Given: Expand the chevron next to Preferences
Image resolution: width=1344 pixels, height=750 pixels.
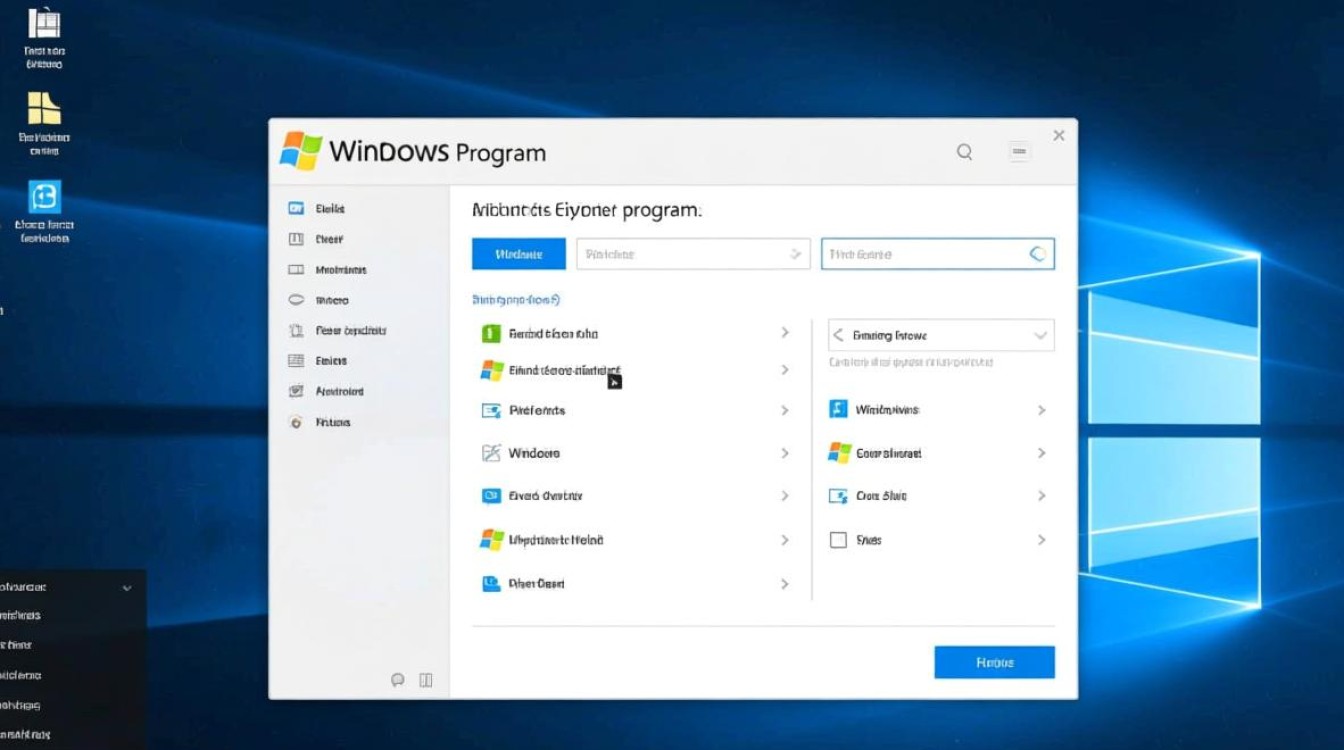Looking at the screenshot, I should [786, 410].
